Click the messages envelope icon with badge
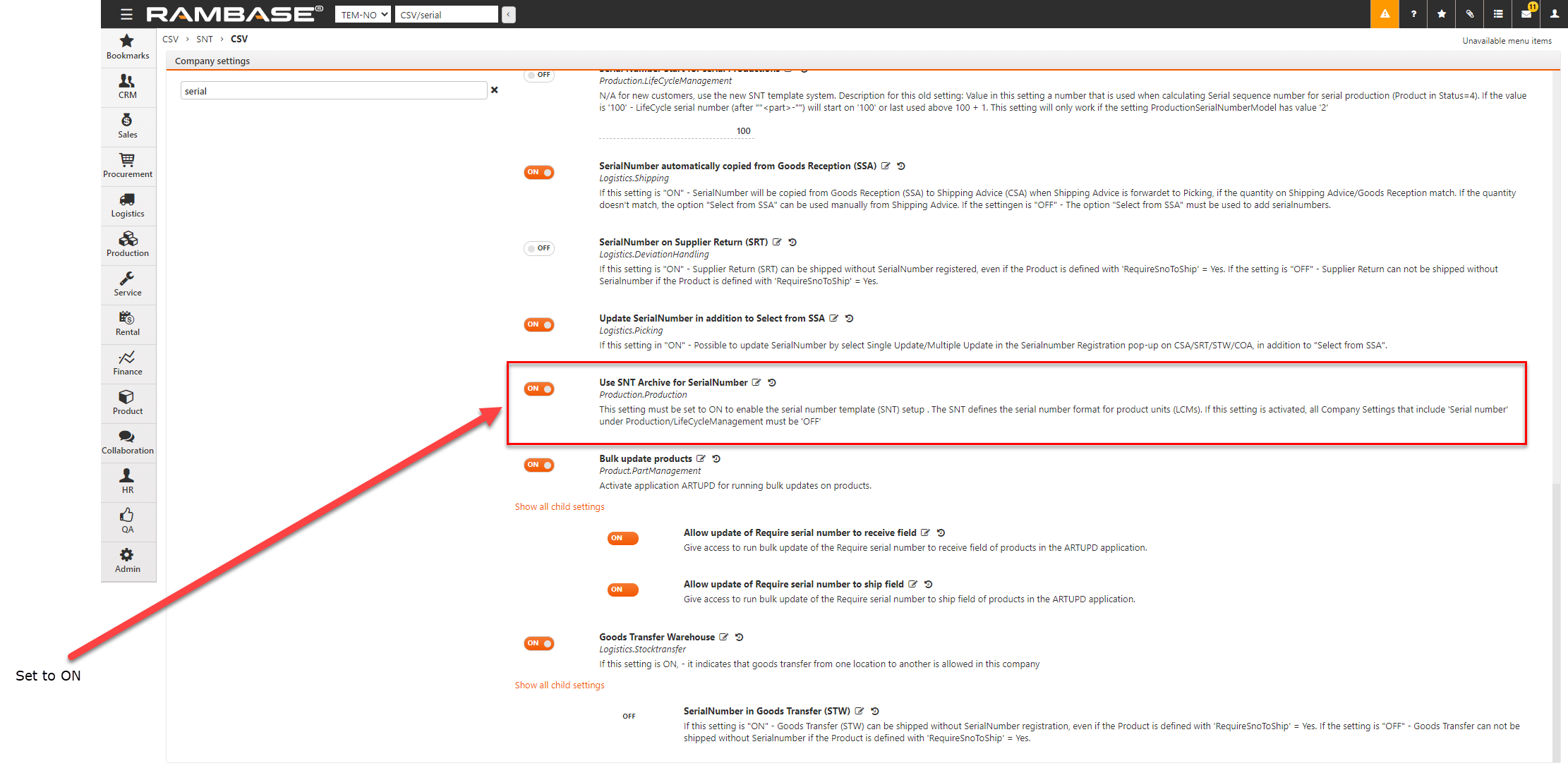This screenshot has width=1568, height=768. (1526, 14)
